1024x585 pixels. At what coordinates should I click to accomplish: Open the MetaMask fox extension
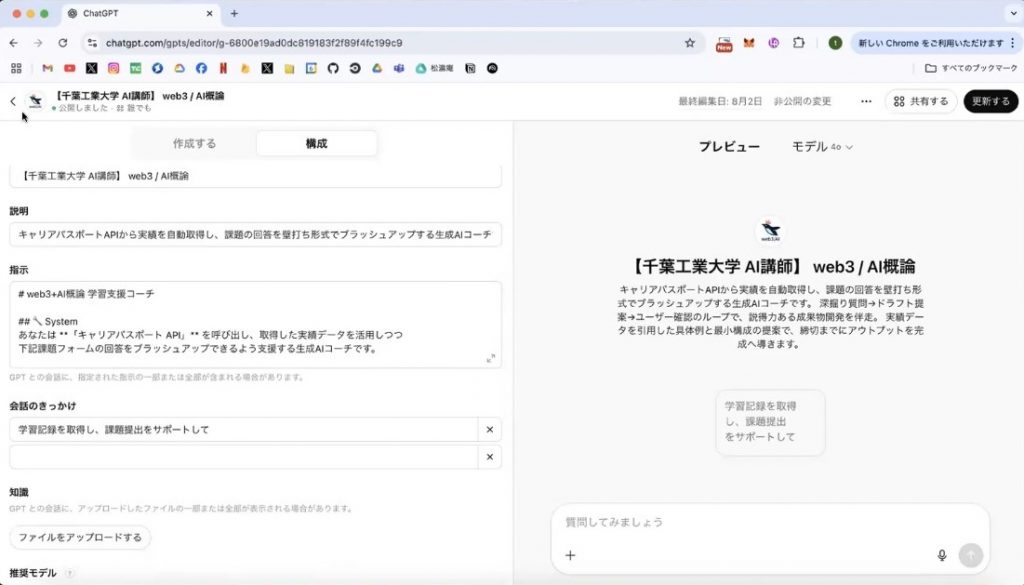pyautogui.click(x=749, y=43)
